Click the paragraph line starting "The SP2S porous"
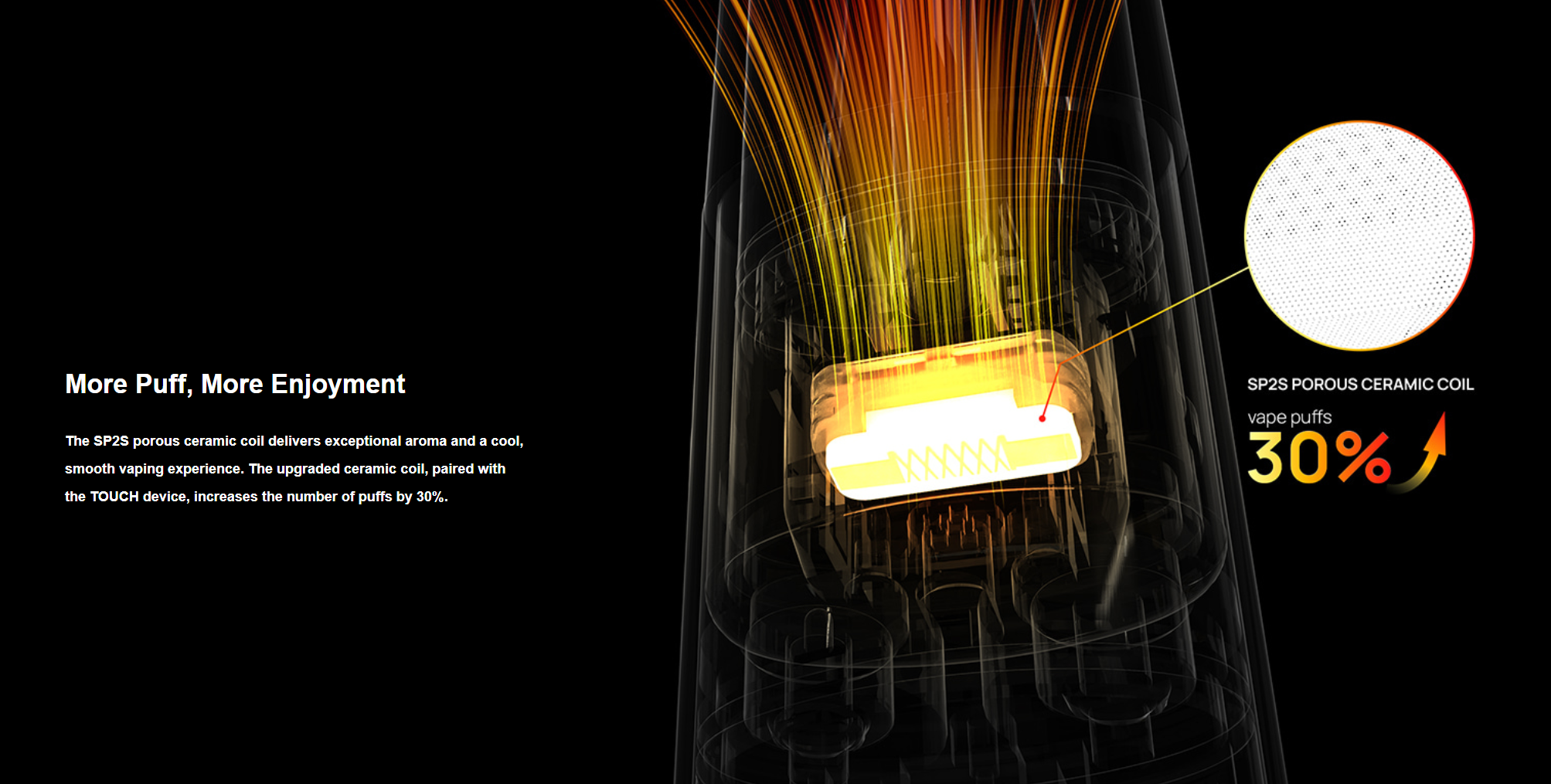Screen dimensions: 1551x784 (294, 441)
